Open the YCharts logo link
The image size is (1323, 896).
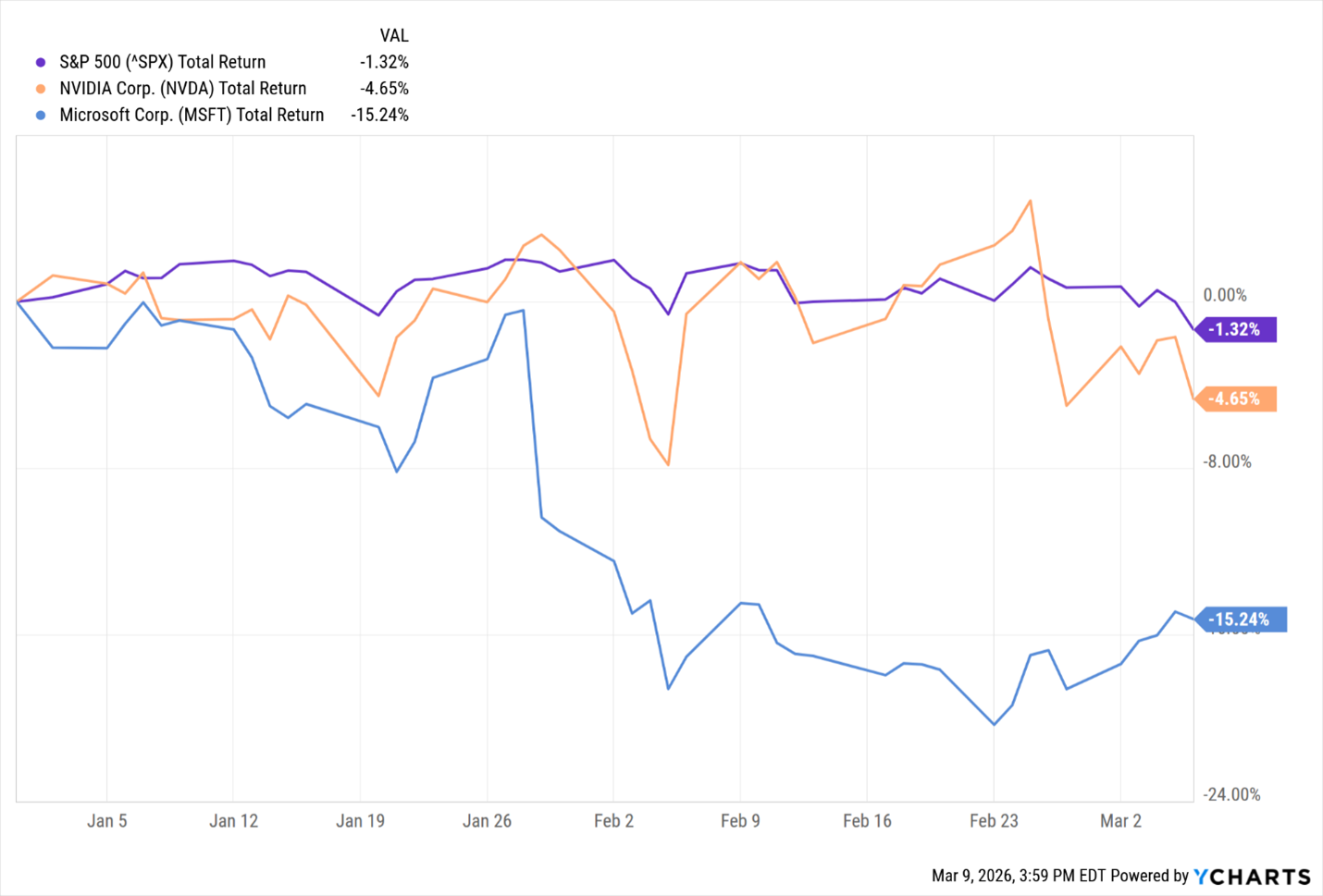[x=1252, y=877]
